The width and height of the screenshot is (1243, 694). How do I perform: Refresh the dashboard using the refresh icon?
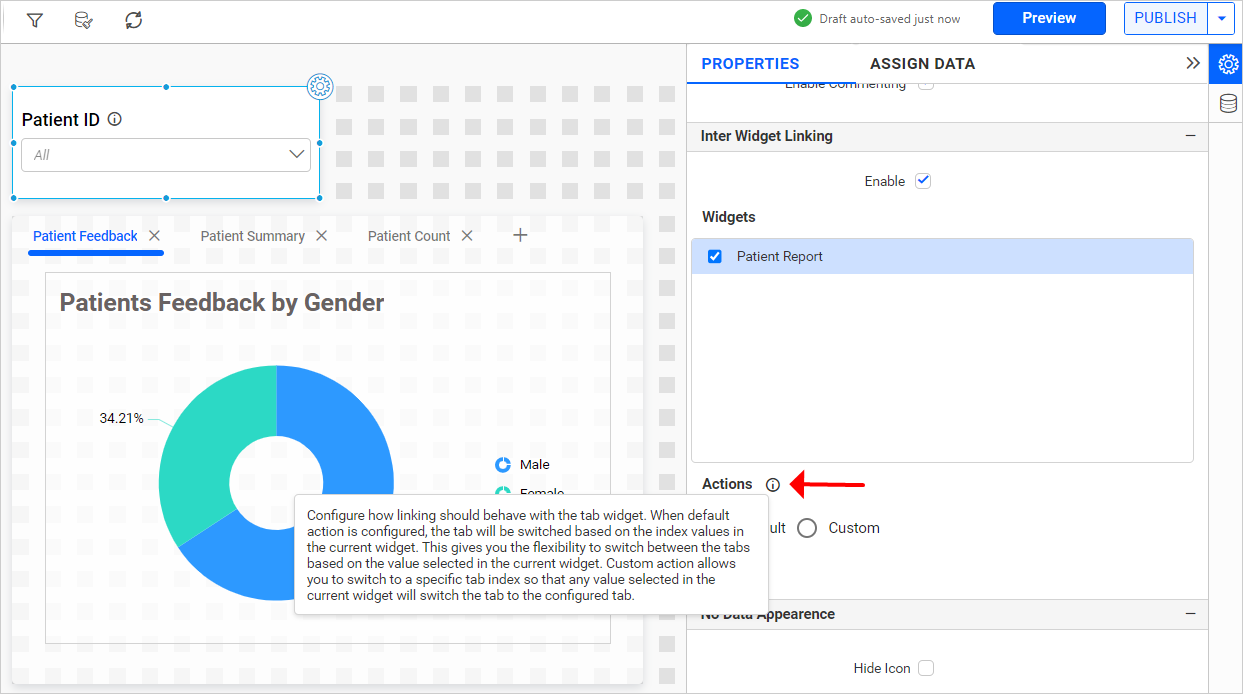[x=133, y=18]
